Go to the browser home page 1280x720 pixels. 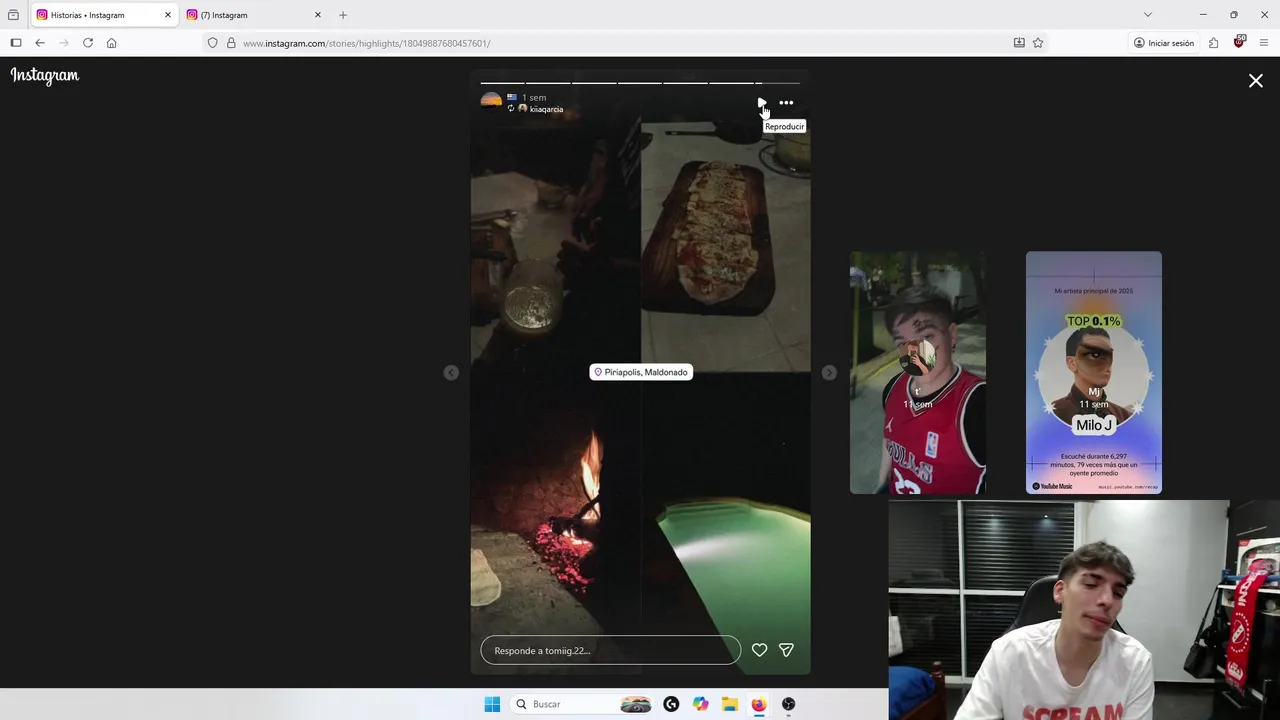111,43
